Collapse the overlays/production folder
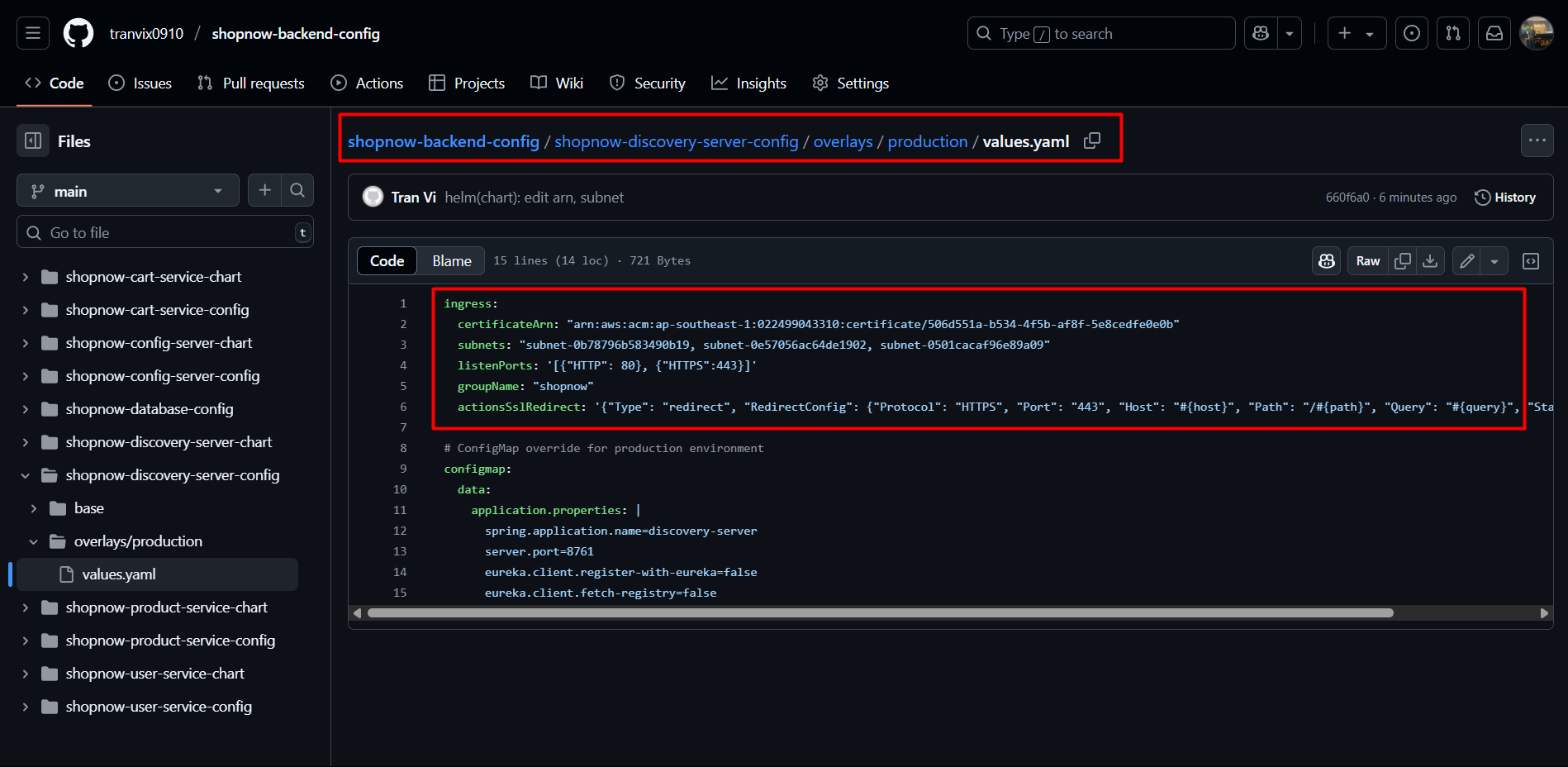Image resolution: width=1568 pixels, height=767 pixels. tap(34, 541)
